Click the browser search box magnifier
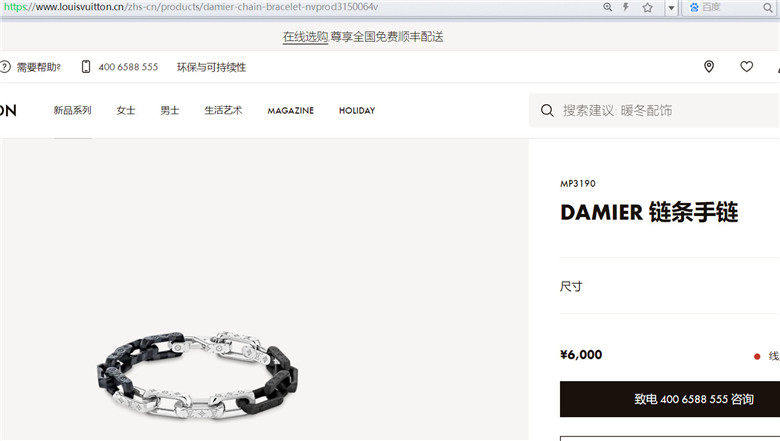Screen dimensions: 780x441 [x=768, y=7]
